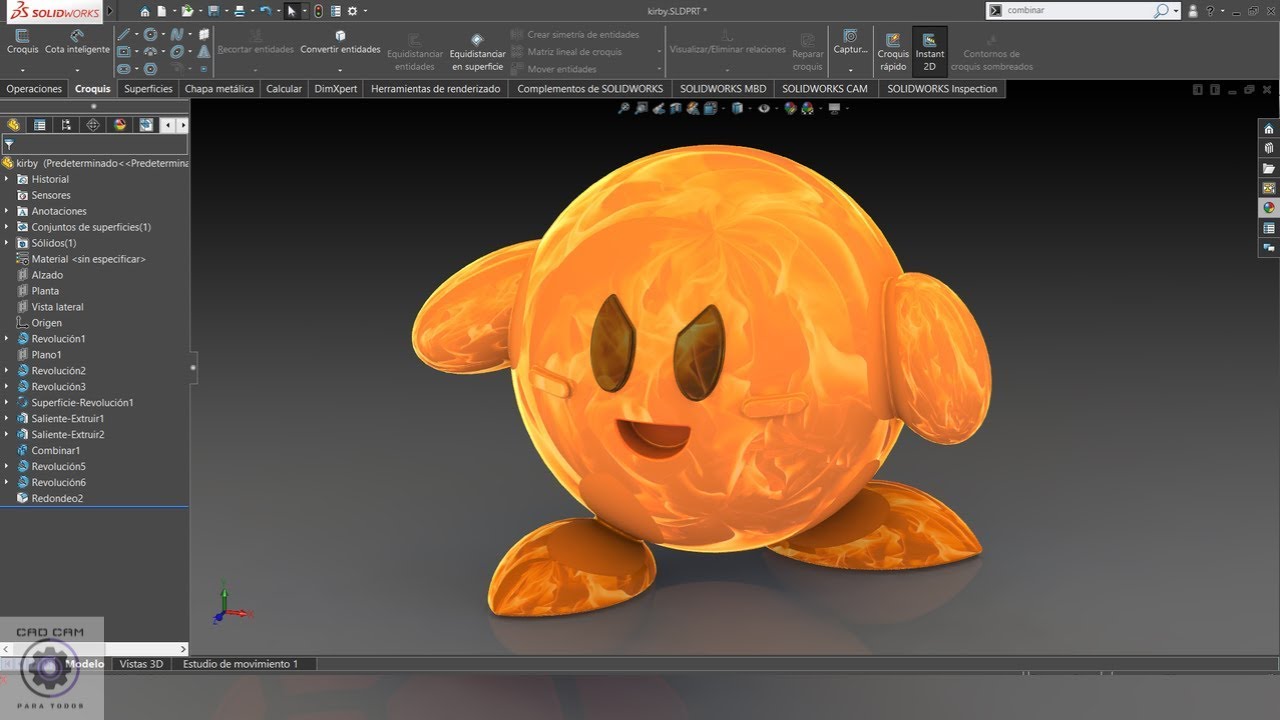
Task: Open the FeatureManager design tree tab
Action: click(13, 125)
